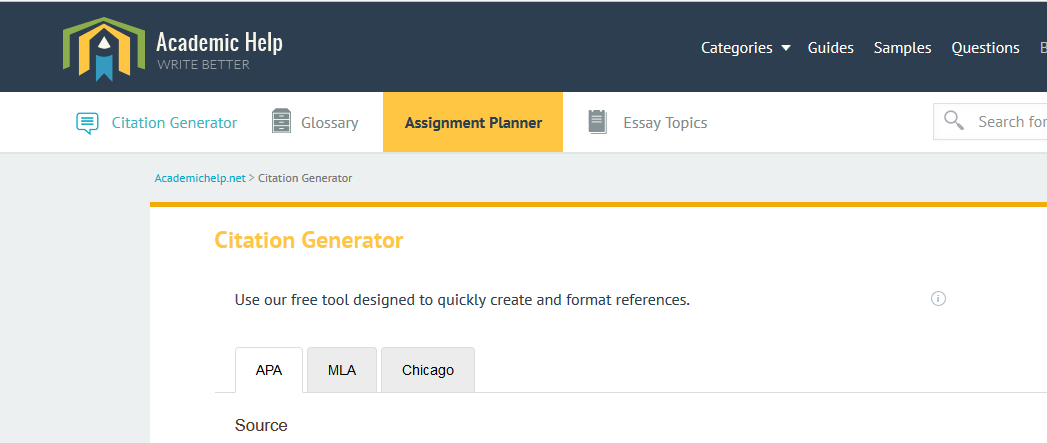This screenshot has width=1047, height=443.
Task: Click into the search input field
Action: (1010, 122)
